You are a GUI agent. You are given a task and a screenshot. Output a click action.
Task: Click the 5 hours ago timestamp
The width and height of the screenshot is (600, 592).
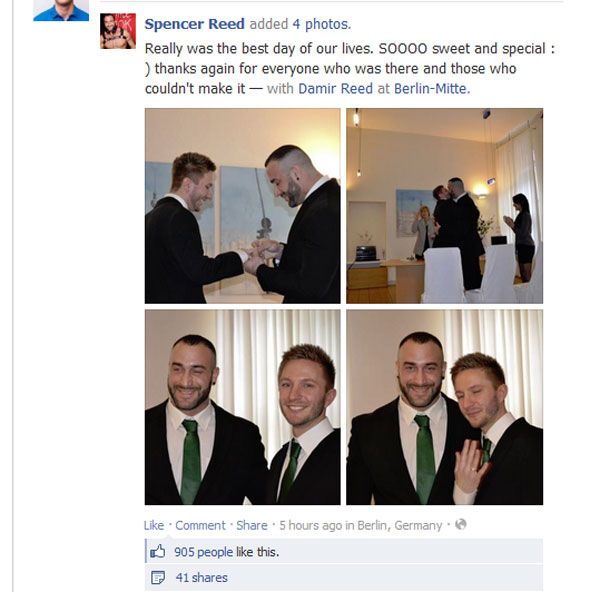coord(311,525)
